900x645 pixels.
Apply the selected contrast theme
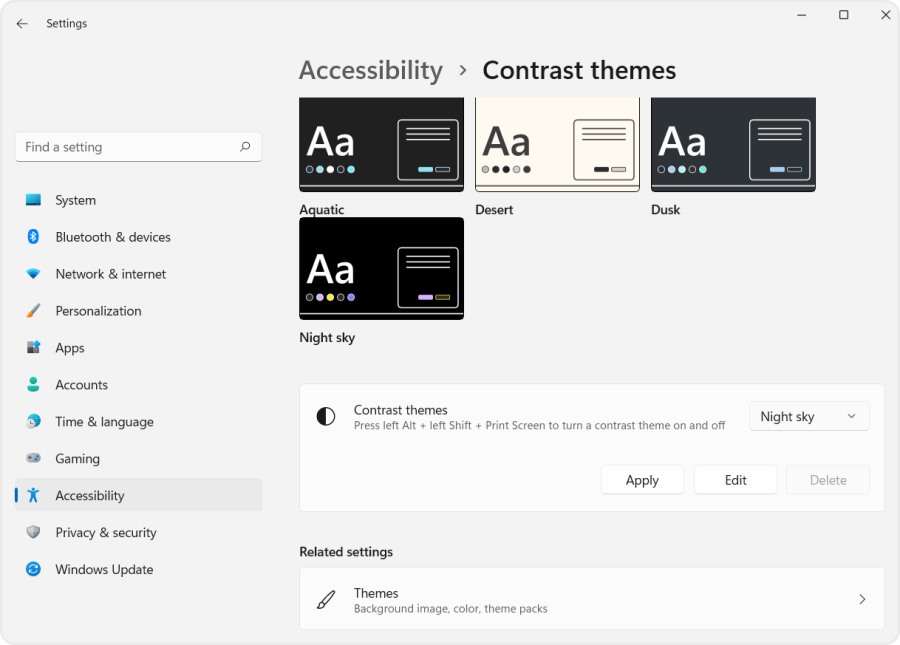(x=642, y=480)
